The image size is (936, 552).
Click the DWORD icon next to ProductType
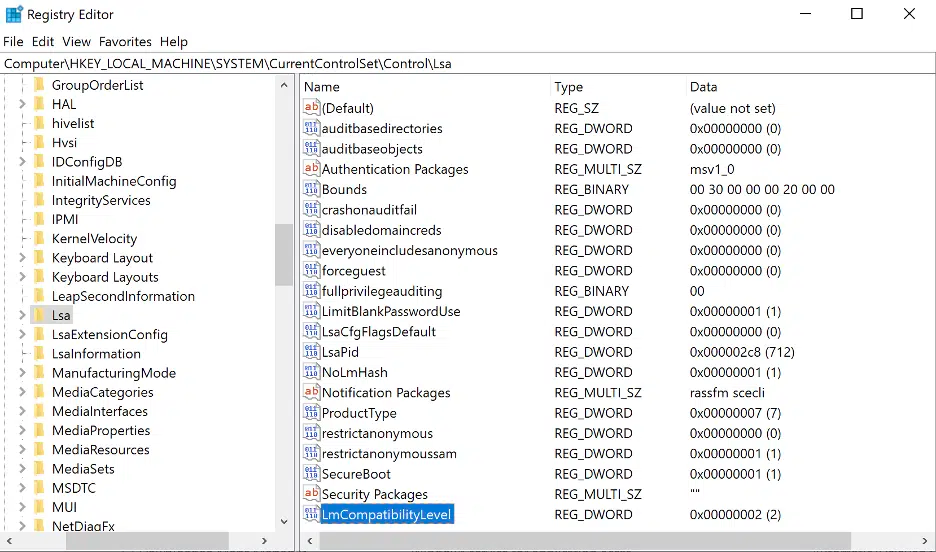point(311,412)
